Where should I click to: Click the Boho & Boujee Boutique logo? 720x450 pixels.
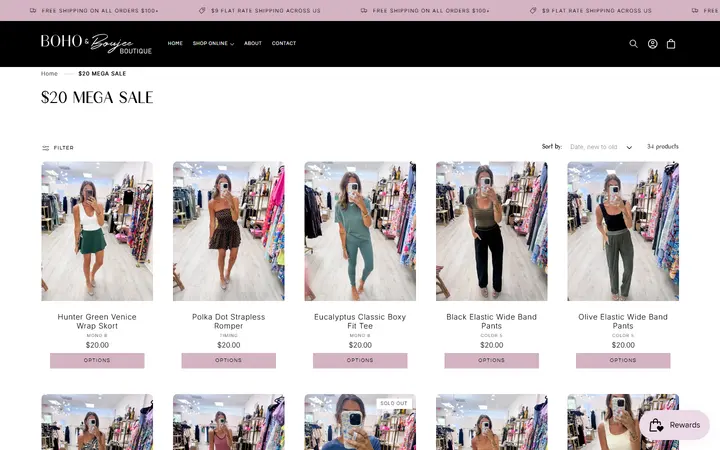tap(96, 44)
